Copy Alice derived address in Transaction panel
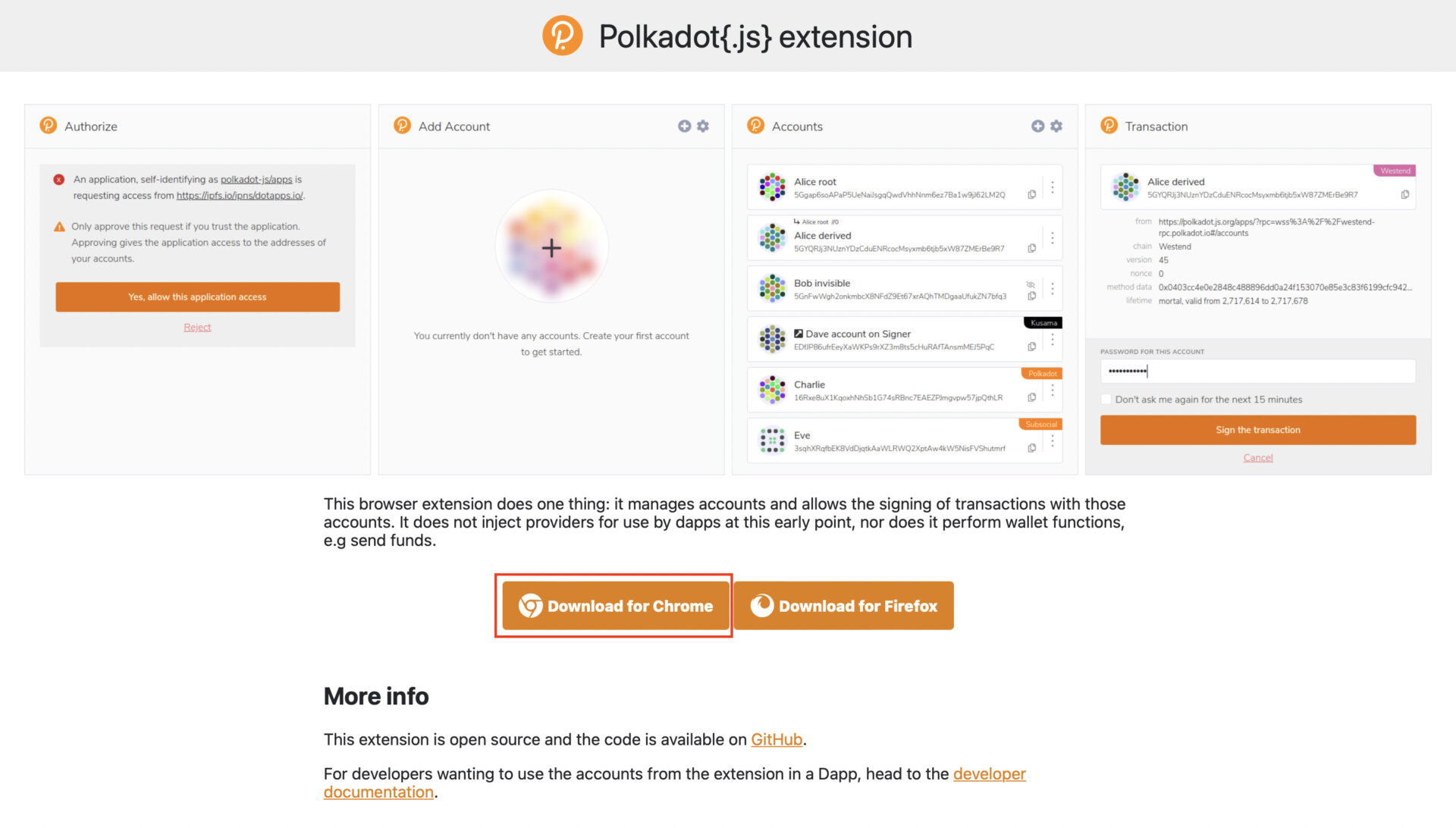This screenshot has width=1456, height=828. point(1405,195)
